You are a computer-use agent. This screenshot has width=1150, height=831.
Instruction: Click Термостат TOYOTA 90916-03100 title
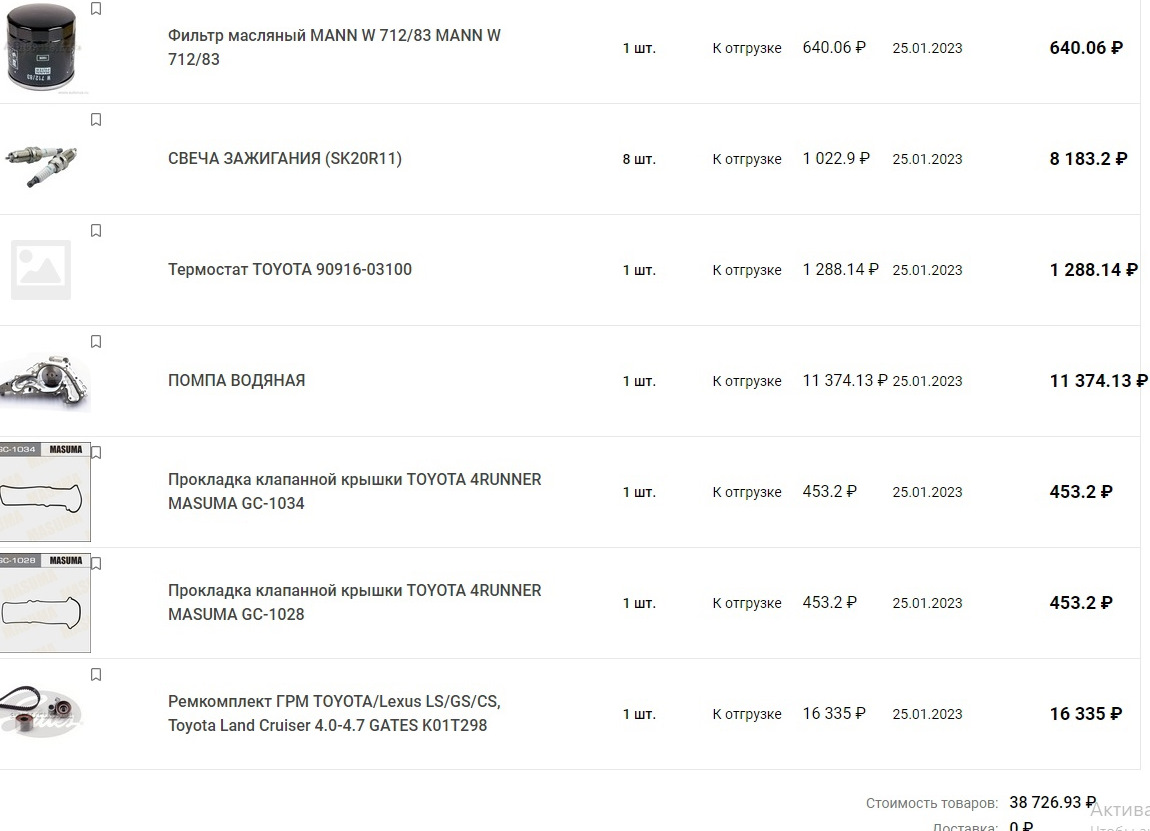coord(290,269)
